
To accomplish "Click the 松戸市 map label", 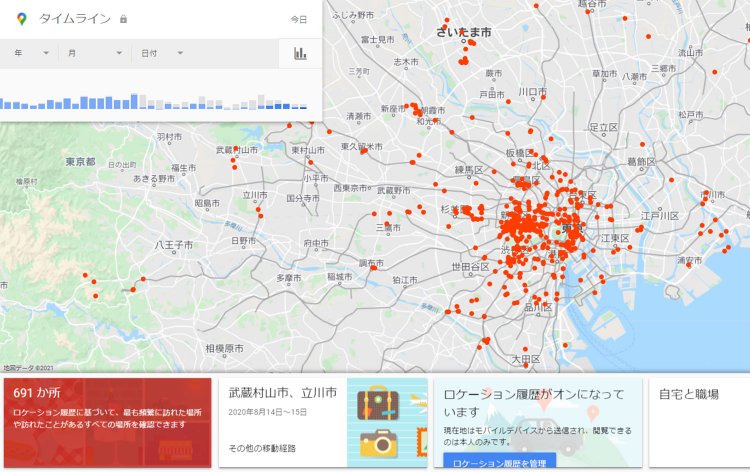I will [691, 115].
